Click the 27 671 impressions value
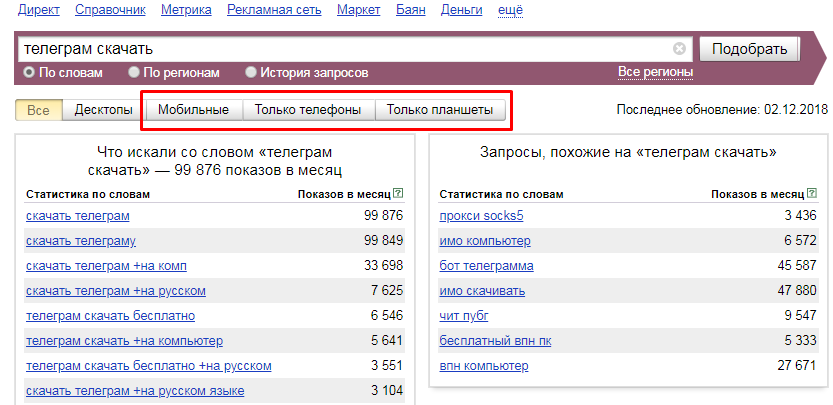This screenshot has width=833, height=405. [797, 366]
